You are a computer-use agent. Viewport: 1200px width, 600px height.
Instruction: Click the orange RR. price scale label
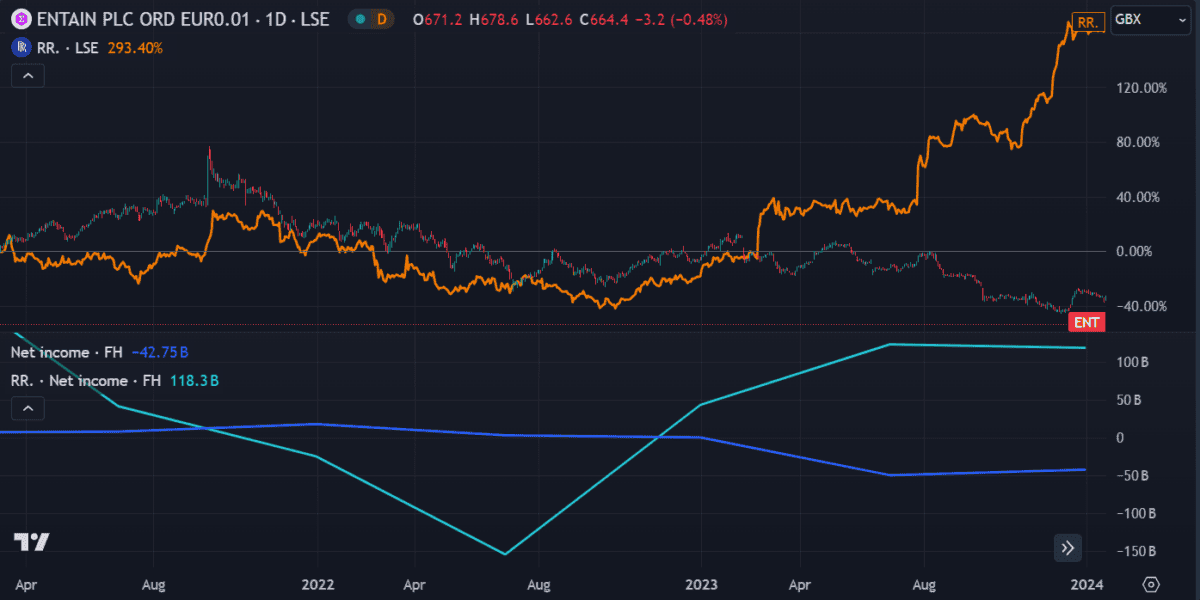tap(1086, 21)
